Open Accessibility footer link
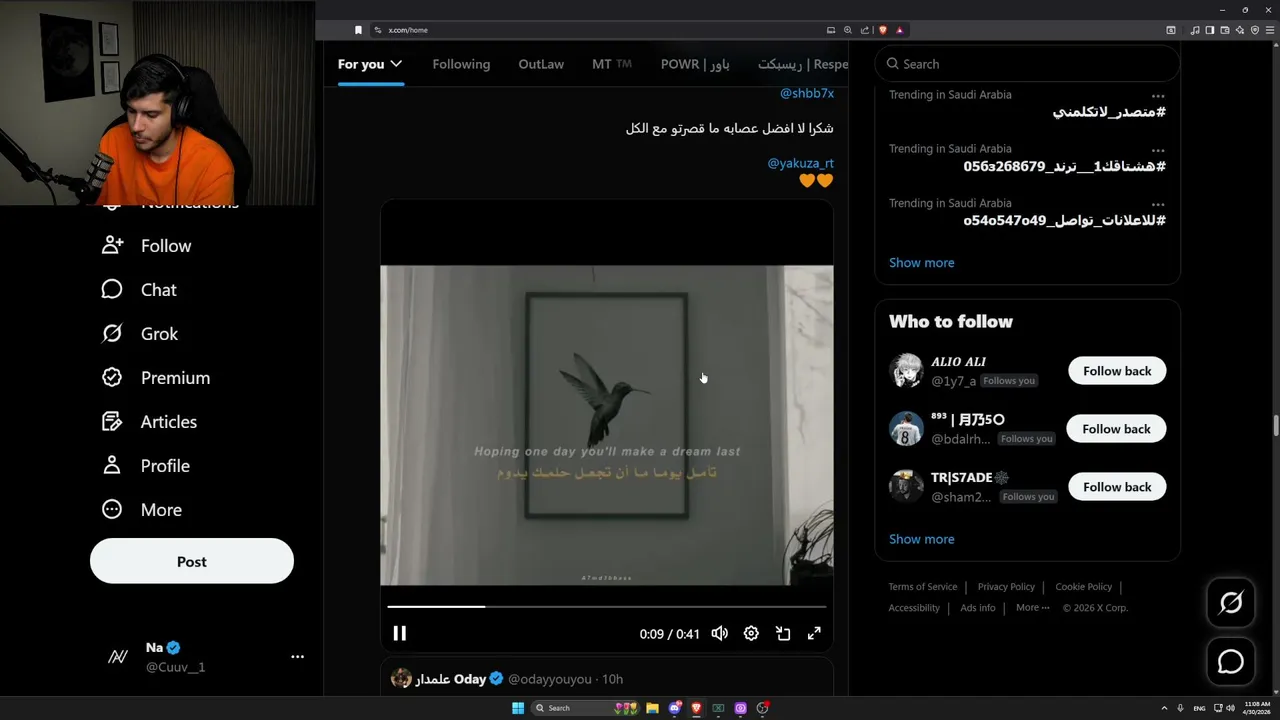This screenshot has height=720, width=1280. [914, 608]
